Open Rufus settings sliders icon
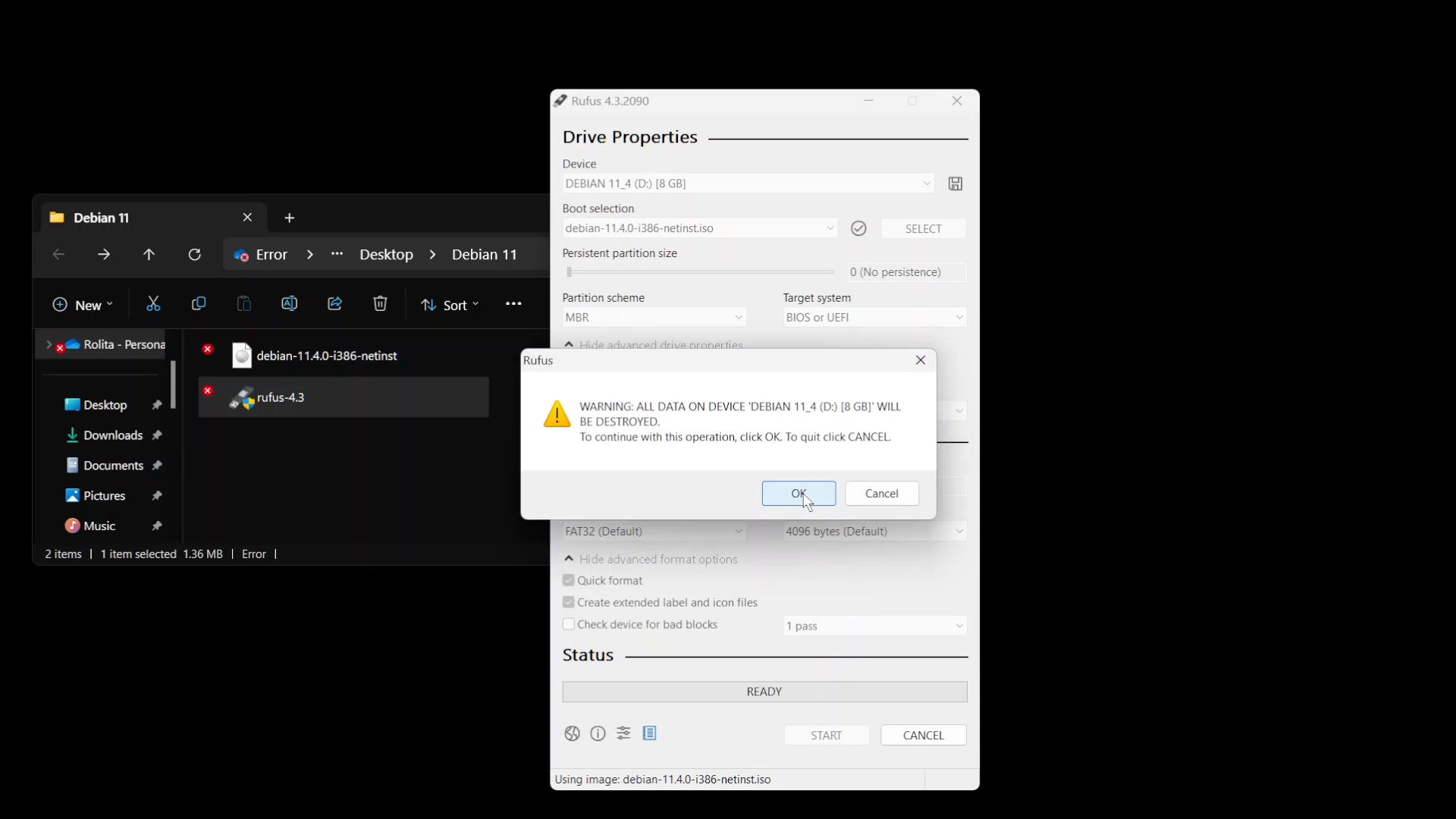The width and height of the screenshot is (1456, 819). (623, 733)
